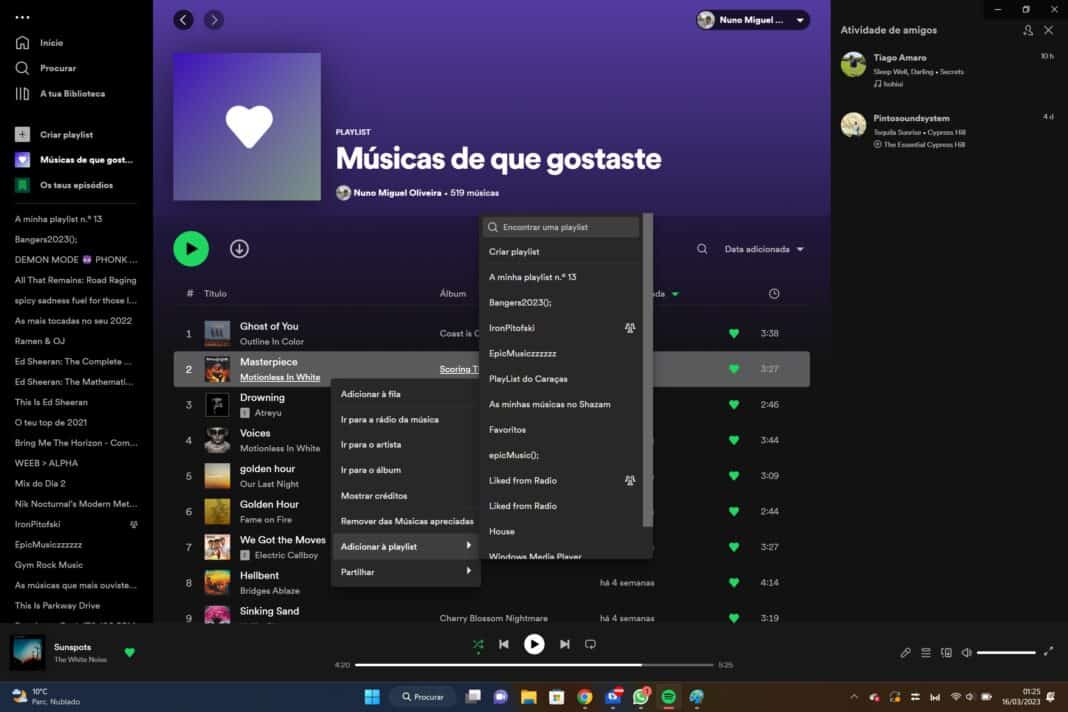Viewport: 1068px width, 712px height.
Task: Open the connect to a device icon
Action: (946, 653)
